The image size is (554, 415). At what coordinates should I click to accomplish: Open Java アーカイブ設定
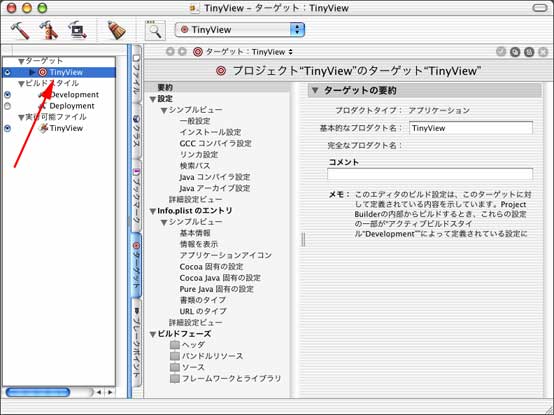[214, 188]
